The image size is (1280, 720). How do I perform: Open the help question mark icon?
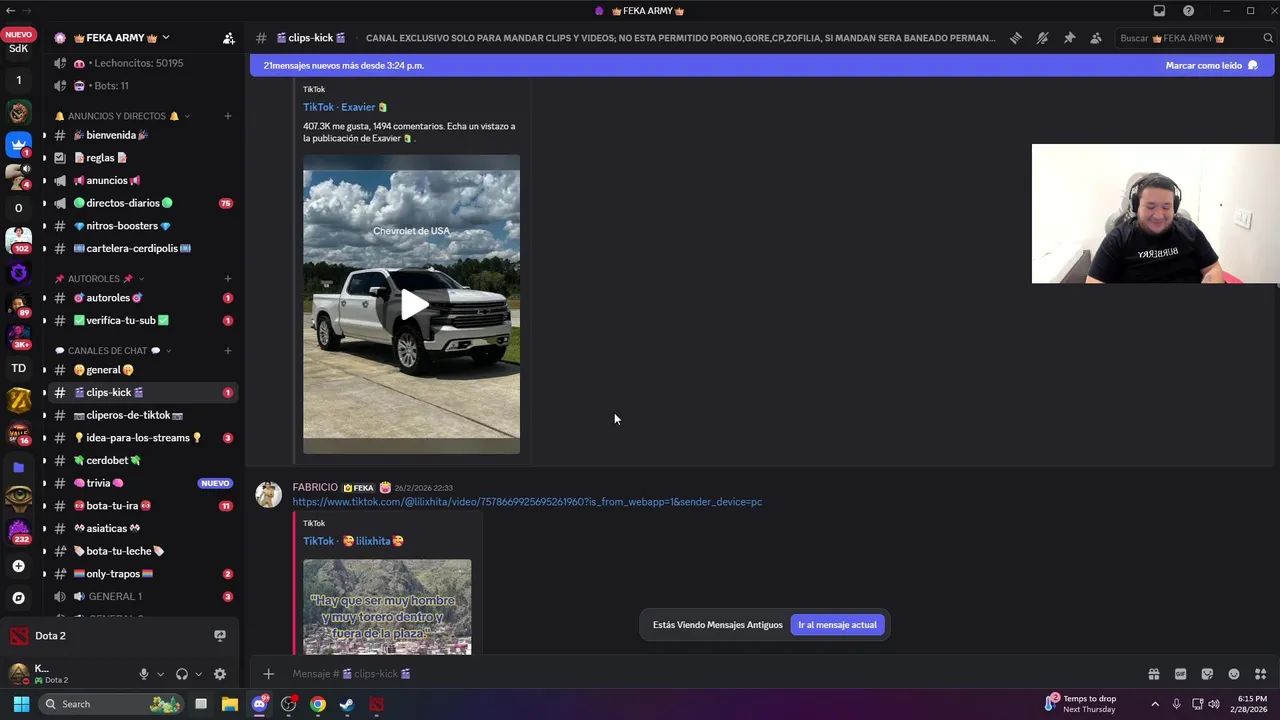1188,11
